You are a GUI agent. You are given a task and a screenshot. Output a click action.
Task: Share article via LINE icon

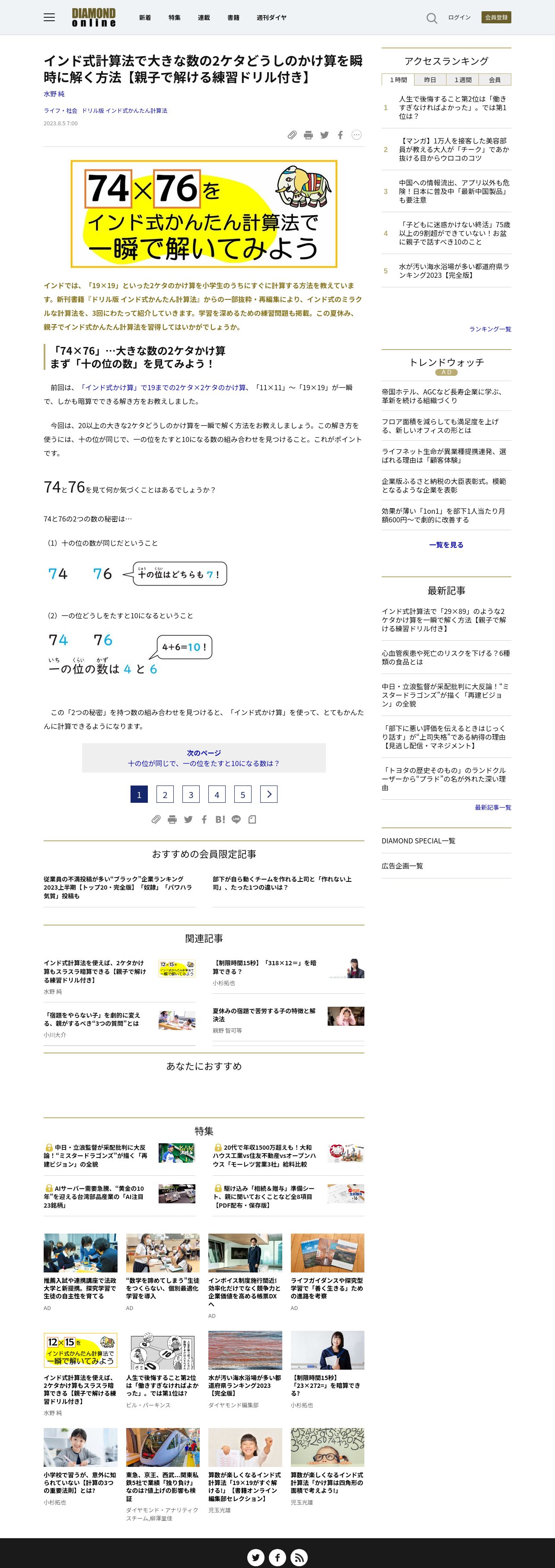click(236, 819)
